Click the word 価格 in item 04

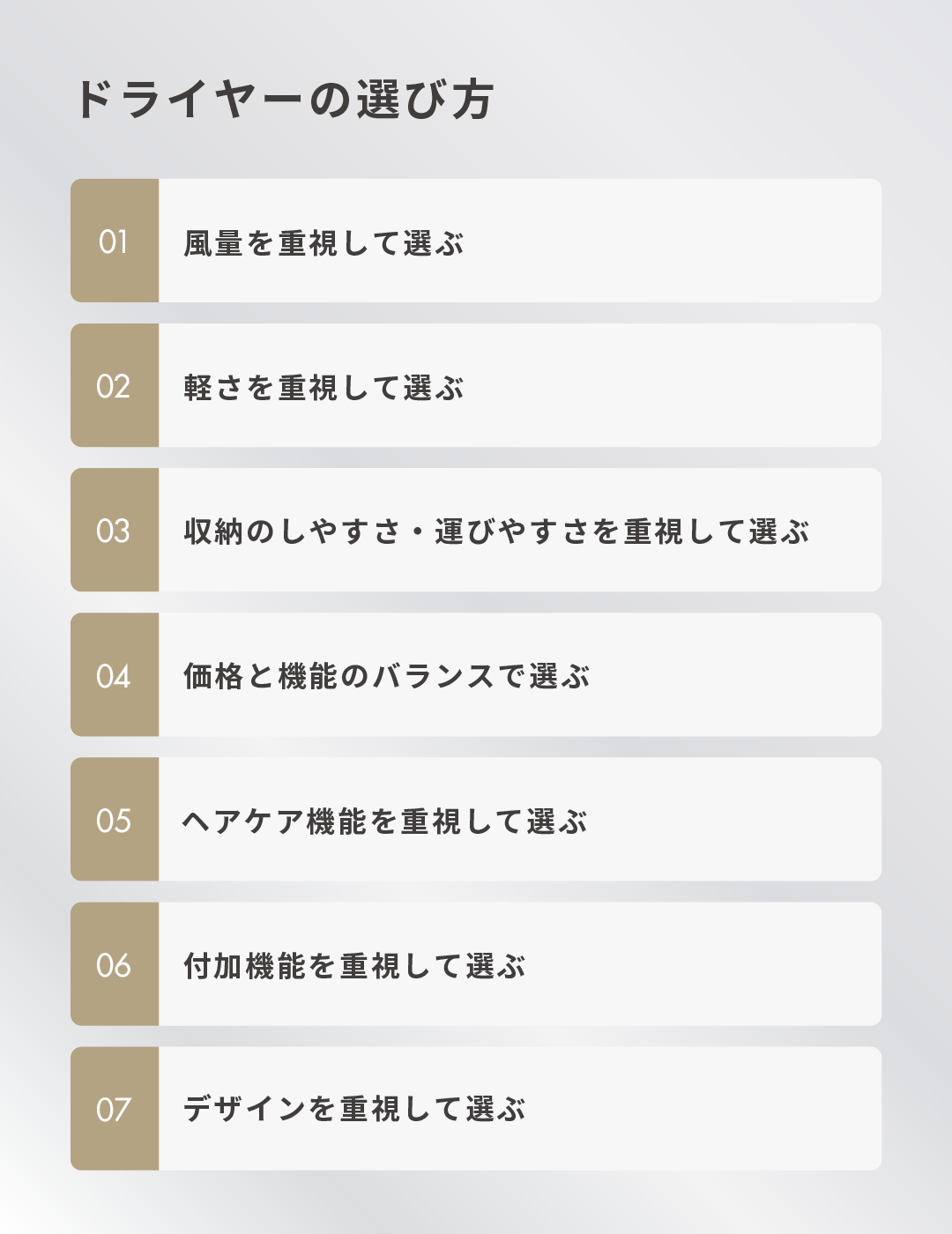coord(213,676)
